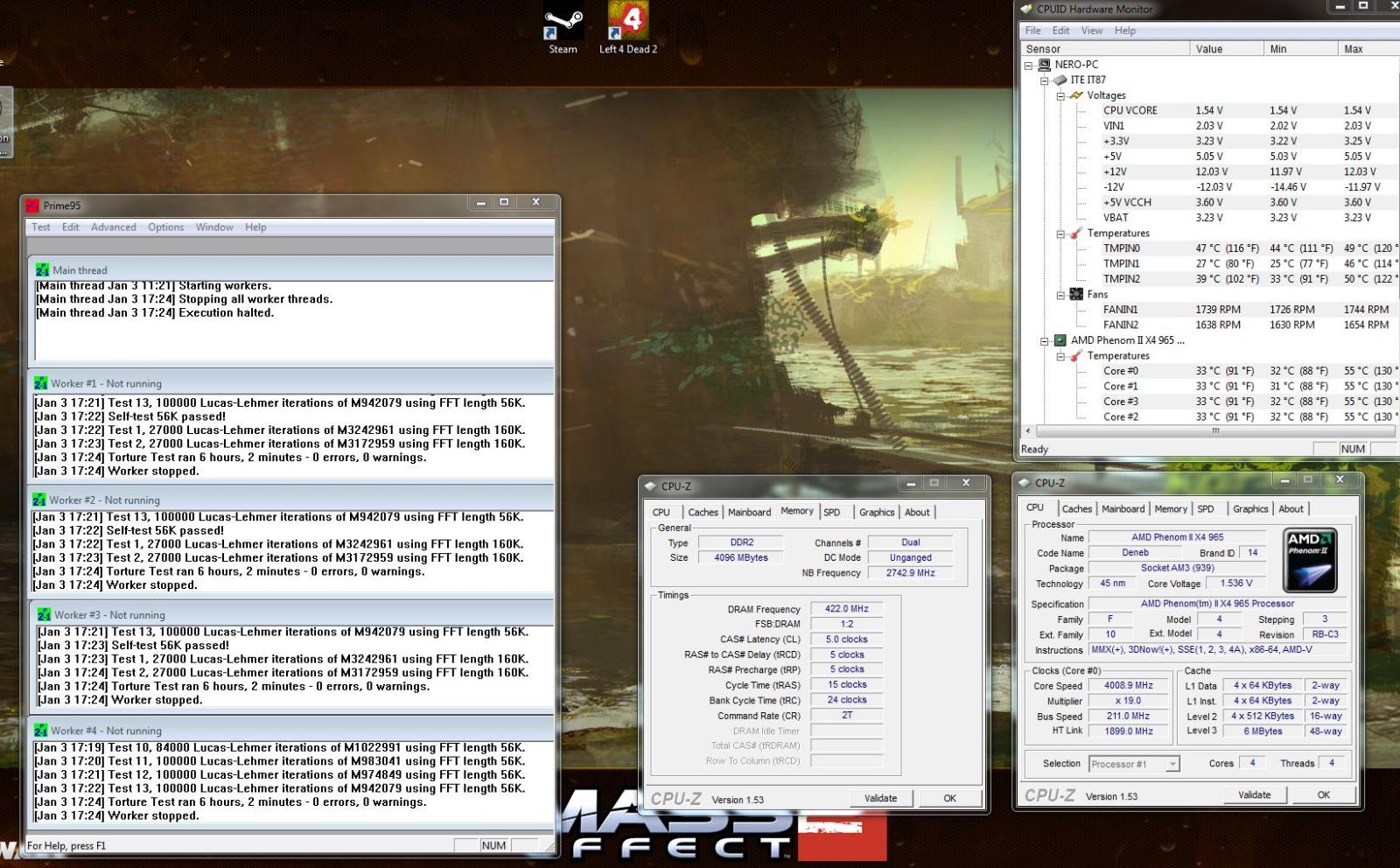Click the Max column header in Hardware Monitor
Viewport: 1400px width, 868px height.
1368,49
